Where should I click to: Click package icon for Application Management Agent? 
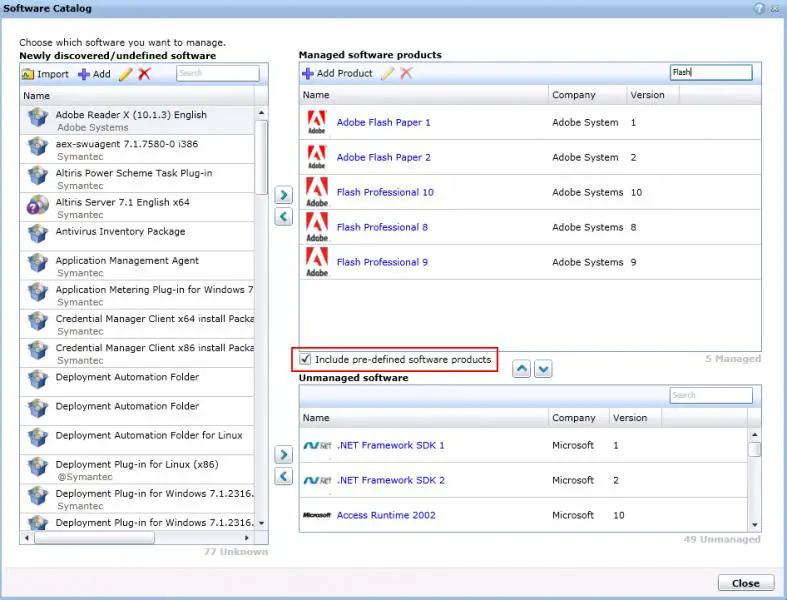tap(38, 263)
